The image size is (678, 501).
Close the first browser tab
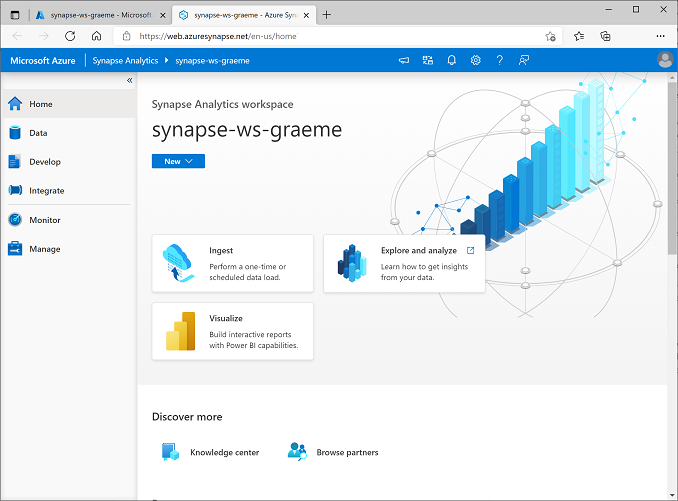pos(163,15)
